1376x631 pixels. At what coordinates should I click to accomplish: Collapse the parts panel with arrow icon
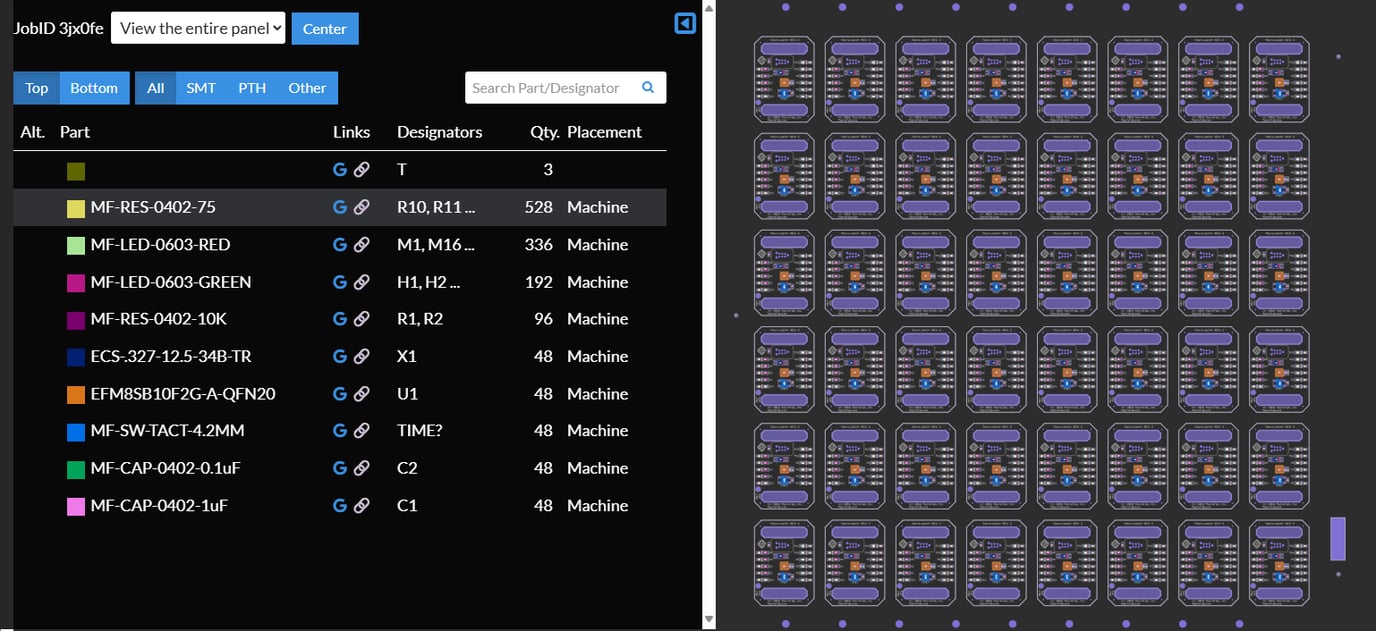[685, 23]
